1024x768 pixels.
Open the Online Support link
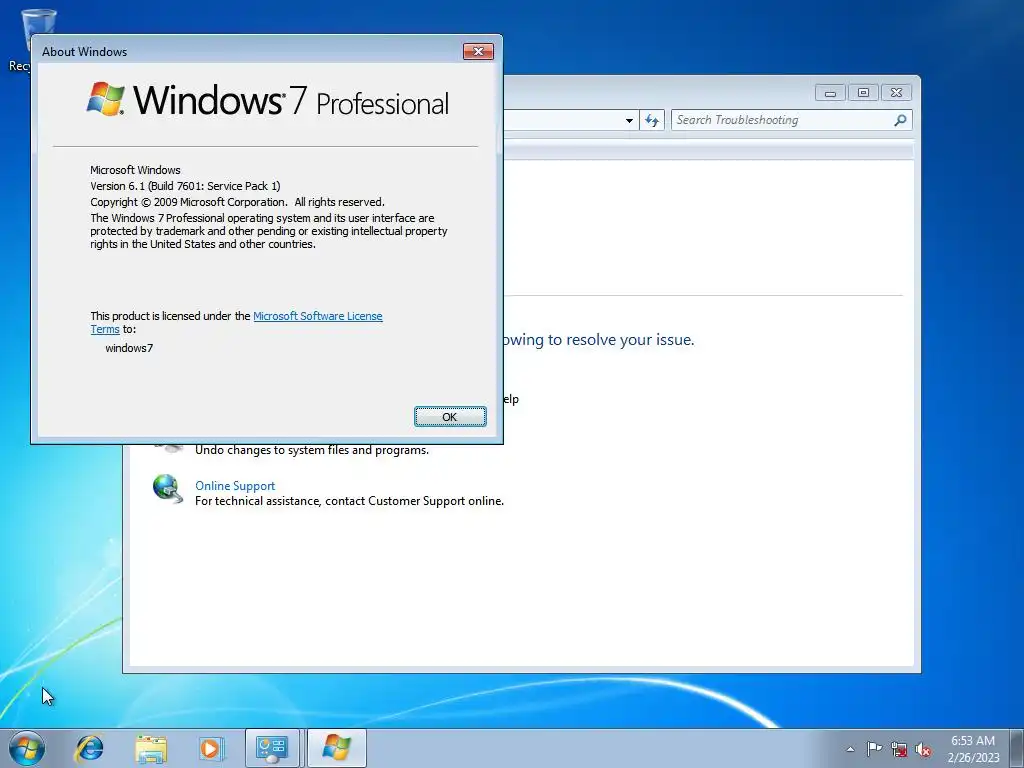click(235, 486)
